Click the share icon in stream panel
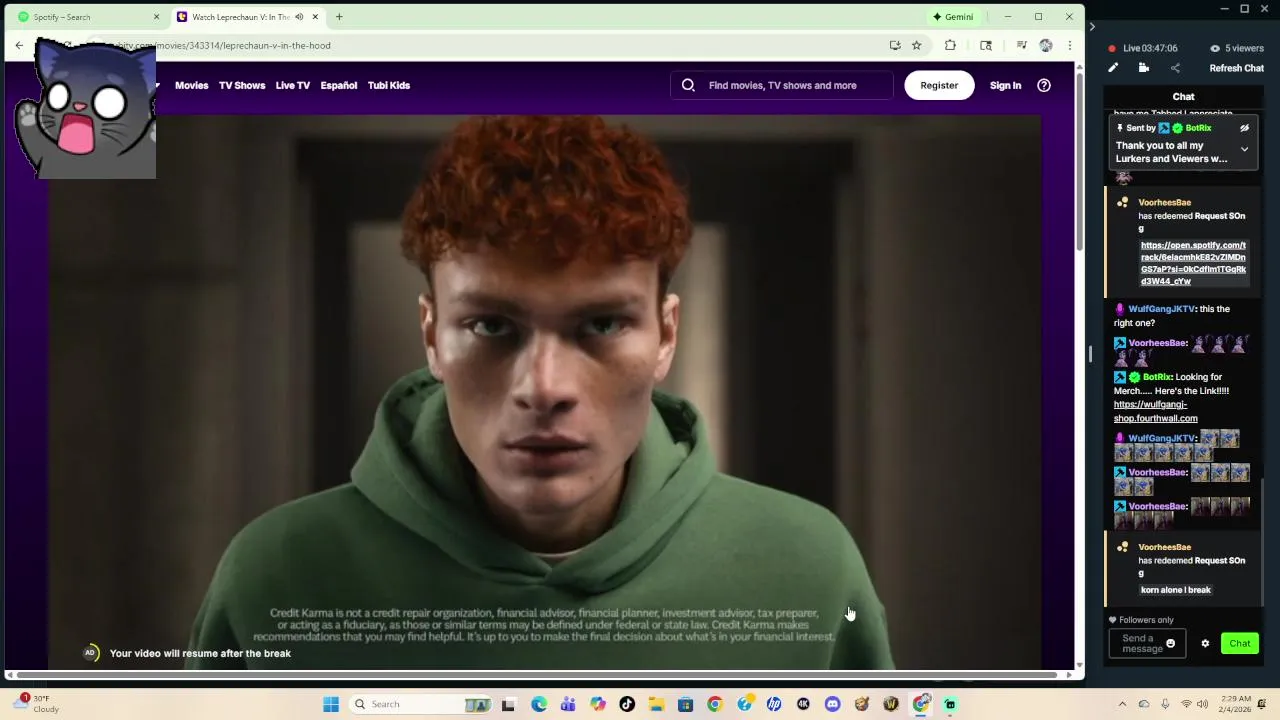The image size is (1280, 720). 1175,68
